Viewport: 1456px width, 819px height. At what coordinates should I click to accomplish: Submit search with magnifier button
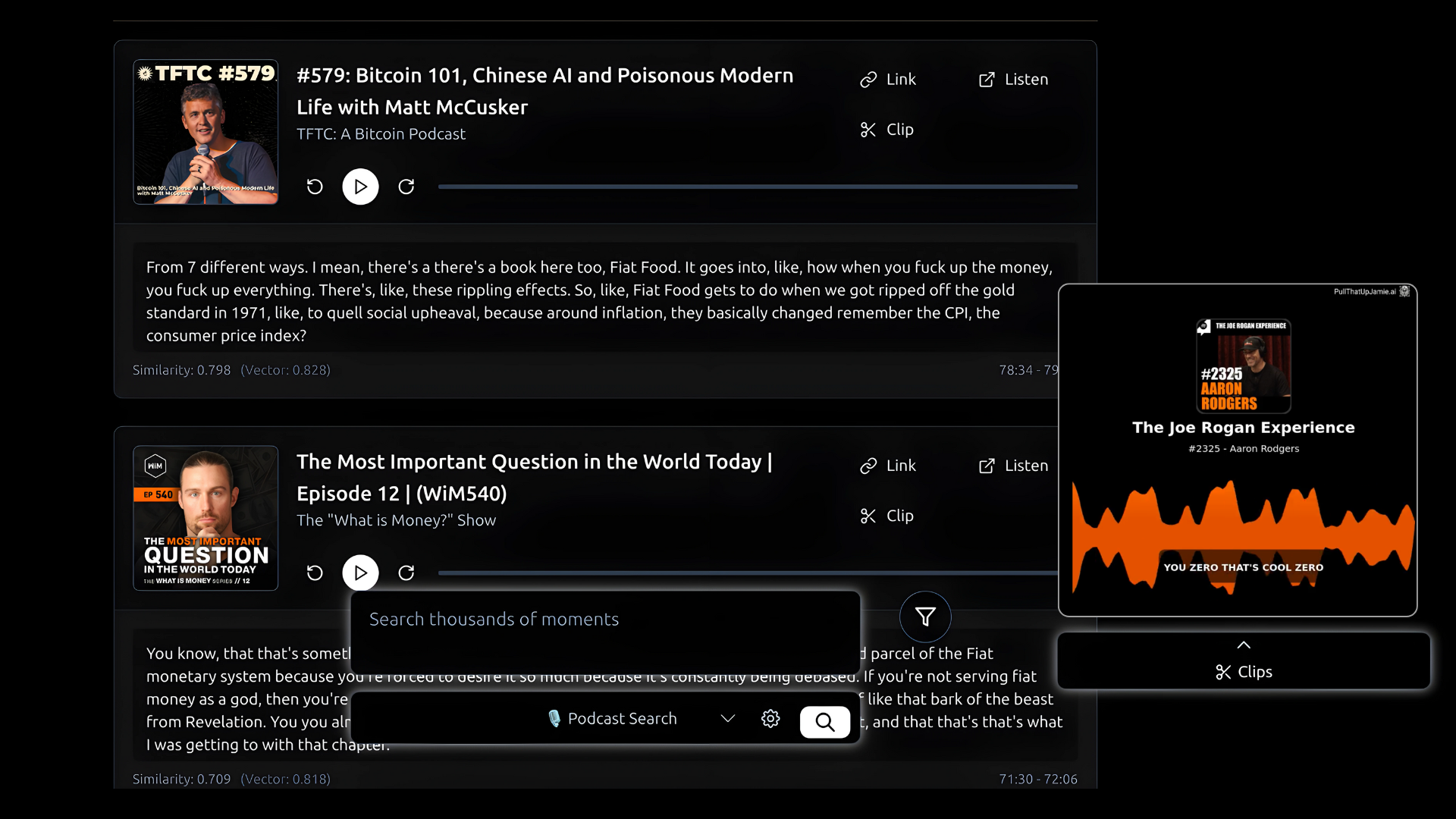coord(825,721)
